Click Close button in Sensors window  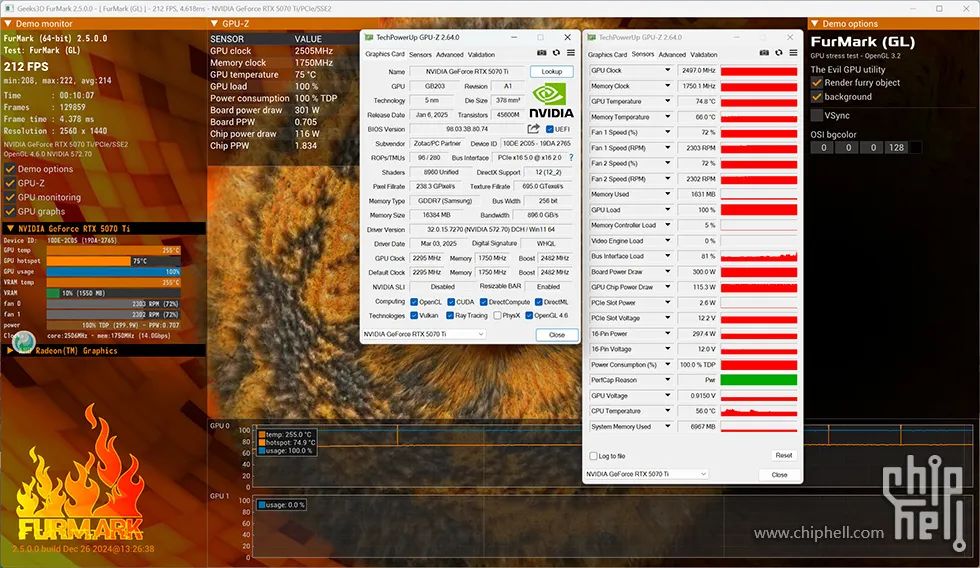coord(779,475)
